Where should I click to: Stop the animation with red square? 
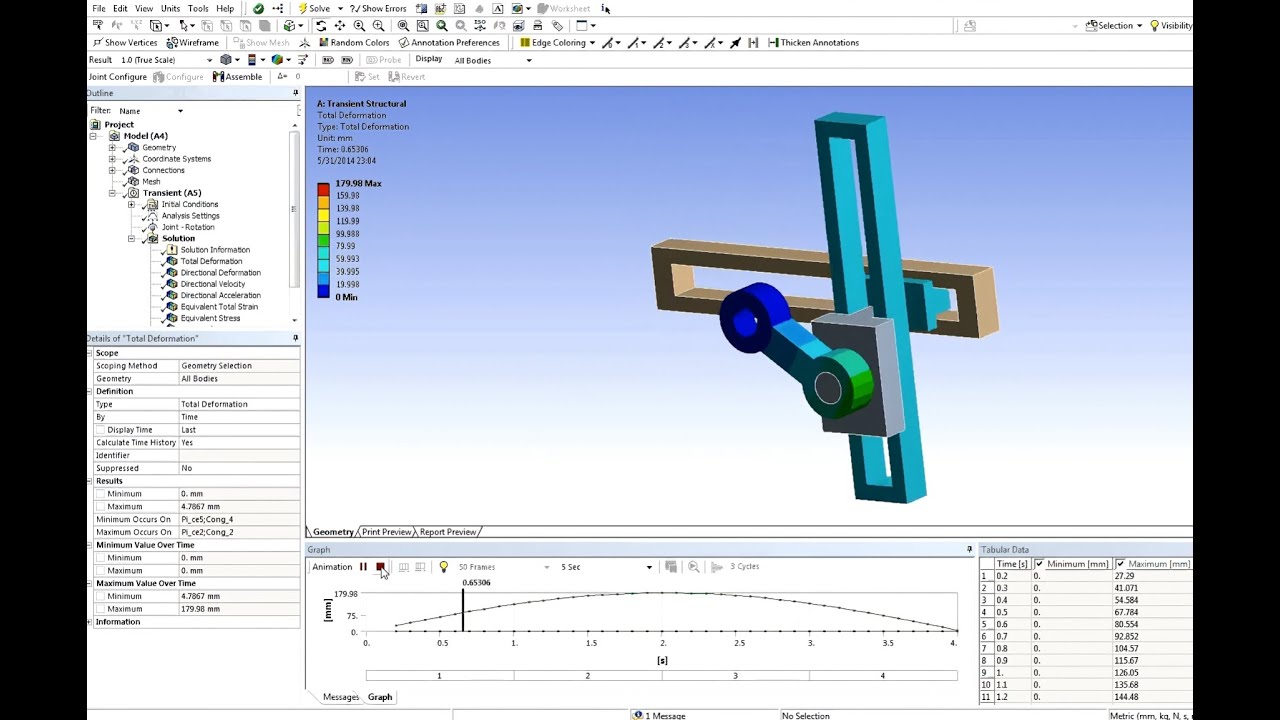click(380, 567)
